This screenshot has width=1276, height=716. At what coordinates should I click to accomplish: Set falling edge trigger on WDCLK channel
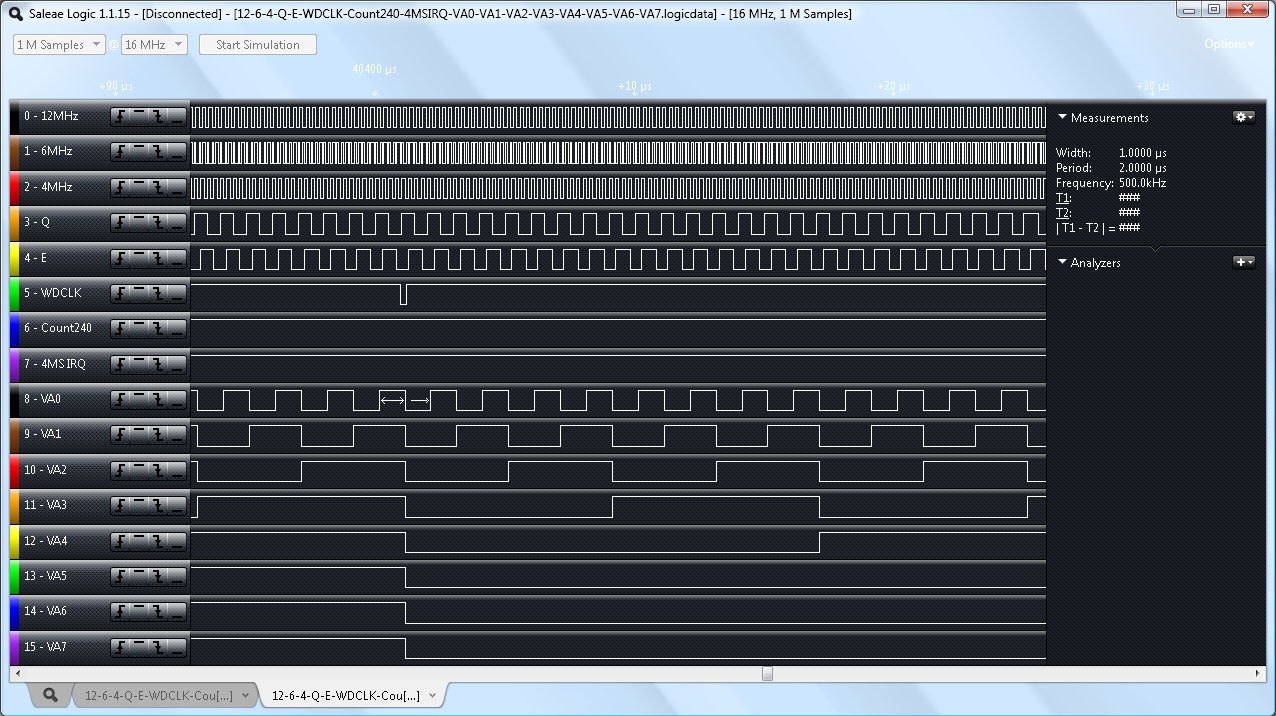(158, 293)
